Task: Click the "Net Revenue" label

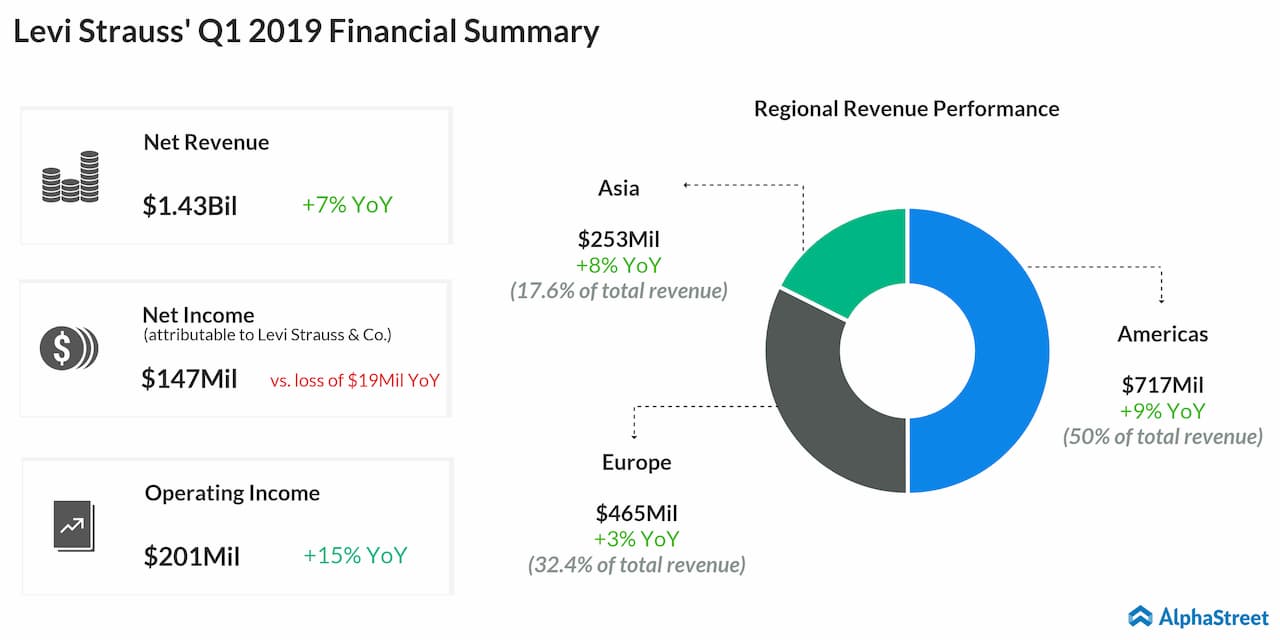Action: 206,142
